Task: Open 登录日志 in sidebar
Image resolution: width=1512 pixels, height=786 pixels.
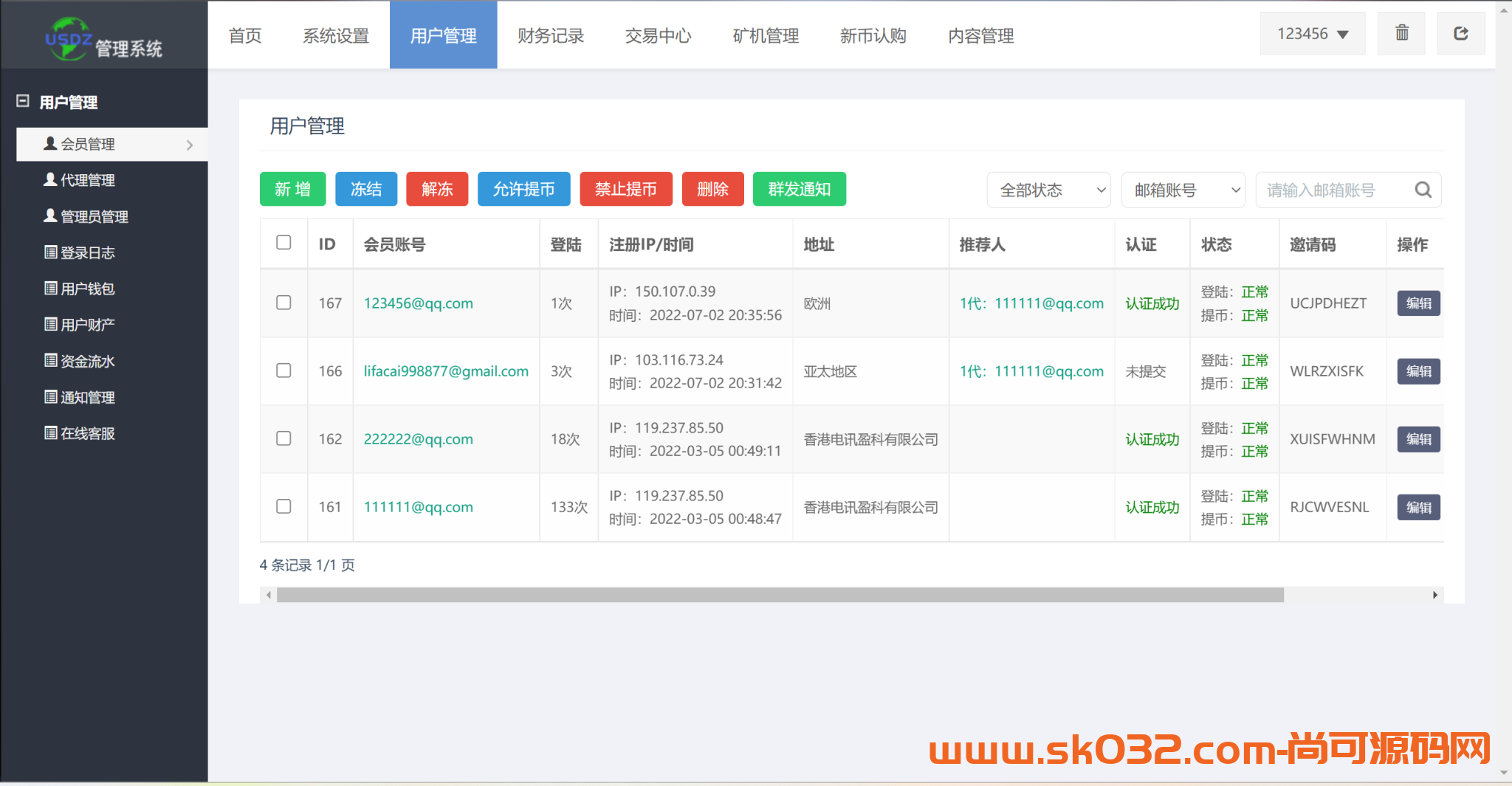Action: [x=87, y=252]
